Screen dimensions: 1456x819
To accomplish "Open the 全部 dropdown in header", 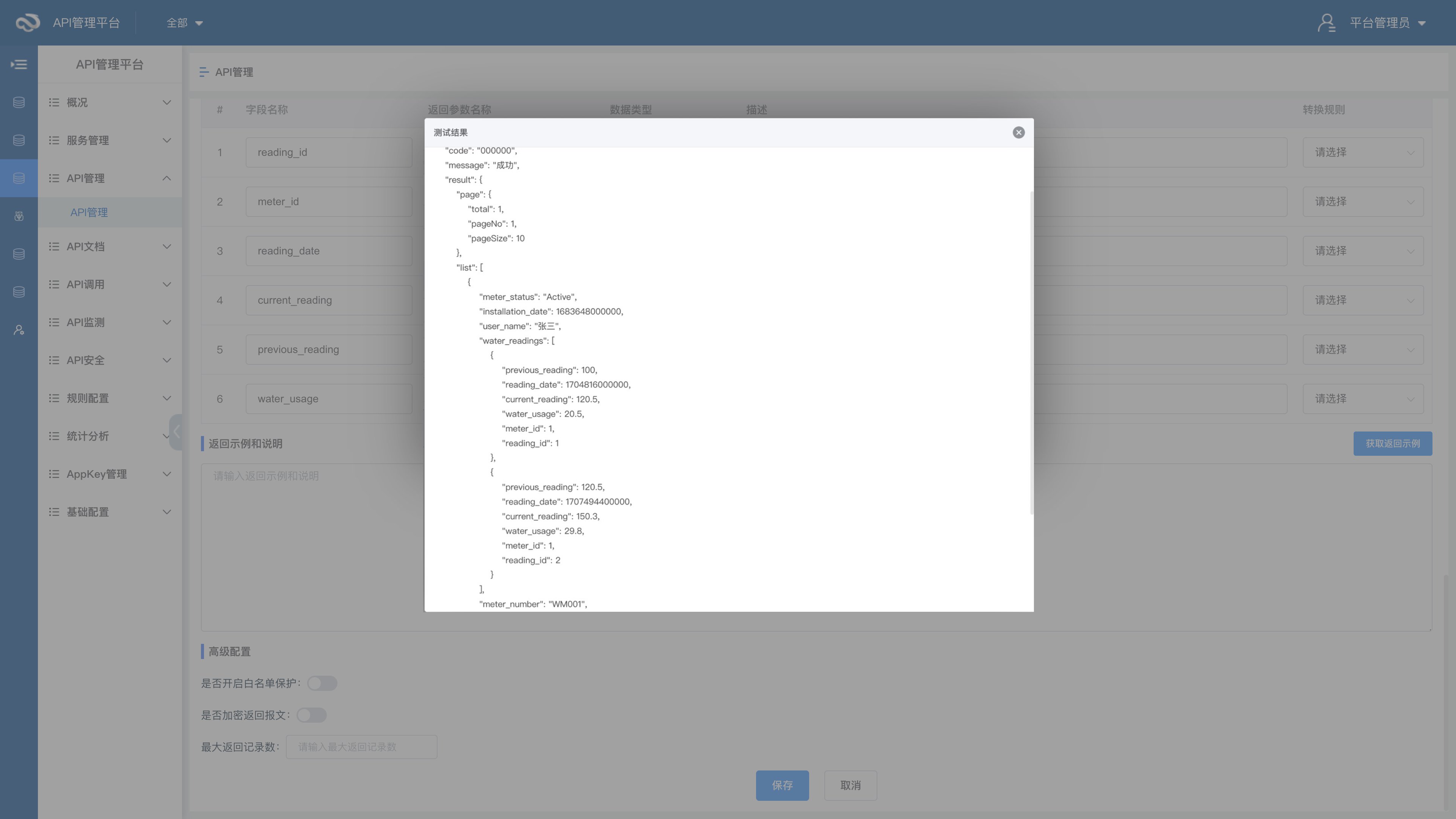I will click(184, 23).
